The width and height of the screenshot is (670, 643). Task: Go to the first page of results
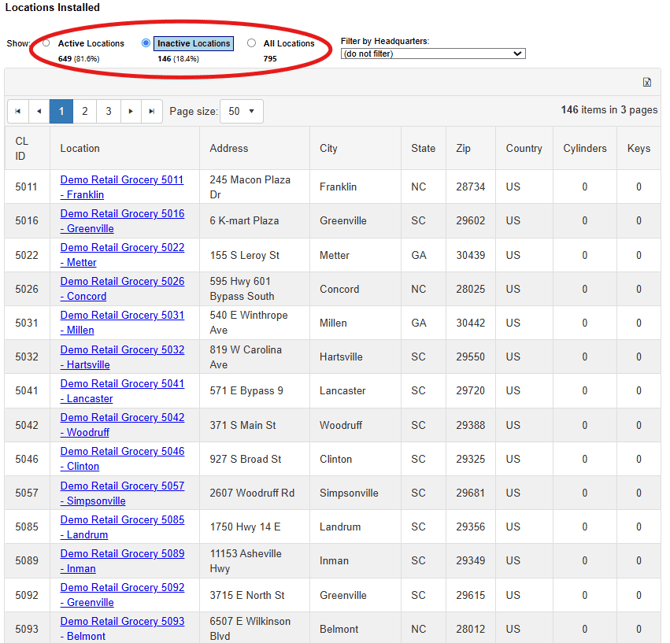[18, 112]
